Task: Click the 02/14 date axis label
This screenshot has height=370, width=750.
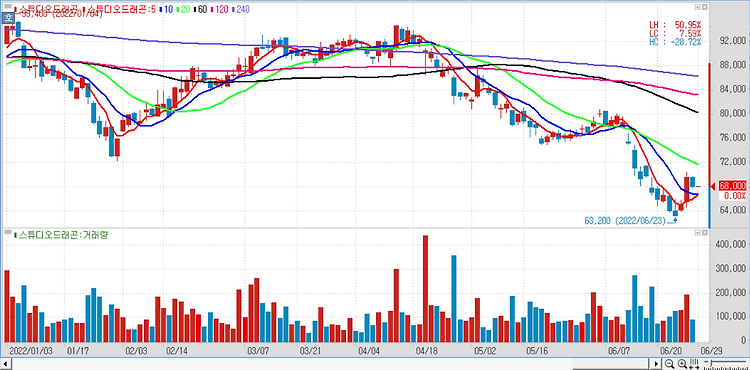Action: pos(176,350)
